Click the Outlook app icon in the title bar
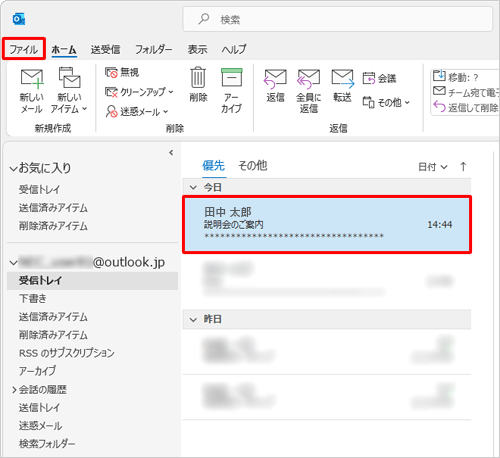The image size is (500, 458). [19, 19]
